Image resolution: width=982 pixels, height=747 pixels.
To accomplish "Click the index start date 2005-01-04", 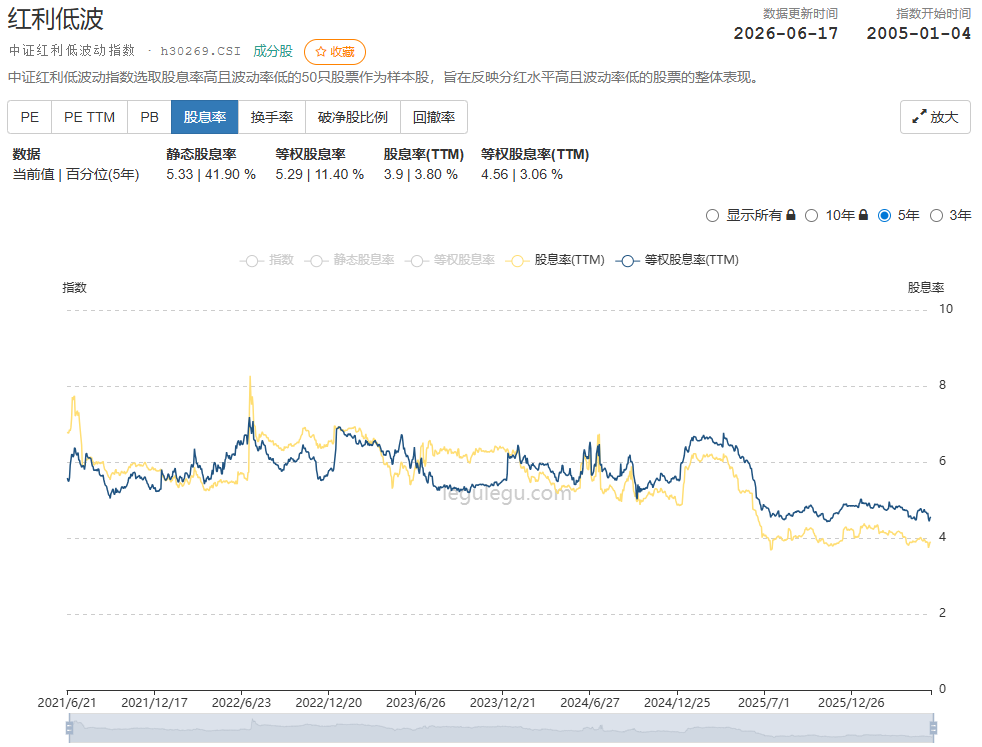I will click(919, 34).
